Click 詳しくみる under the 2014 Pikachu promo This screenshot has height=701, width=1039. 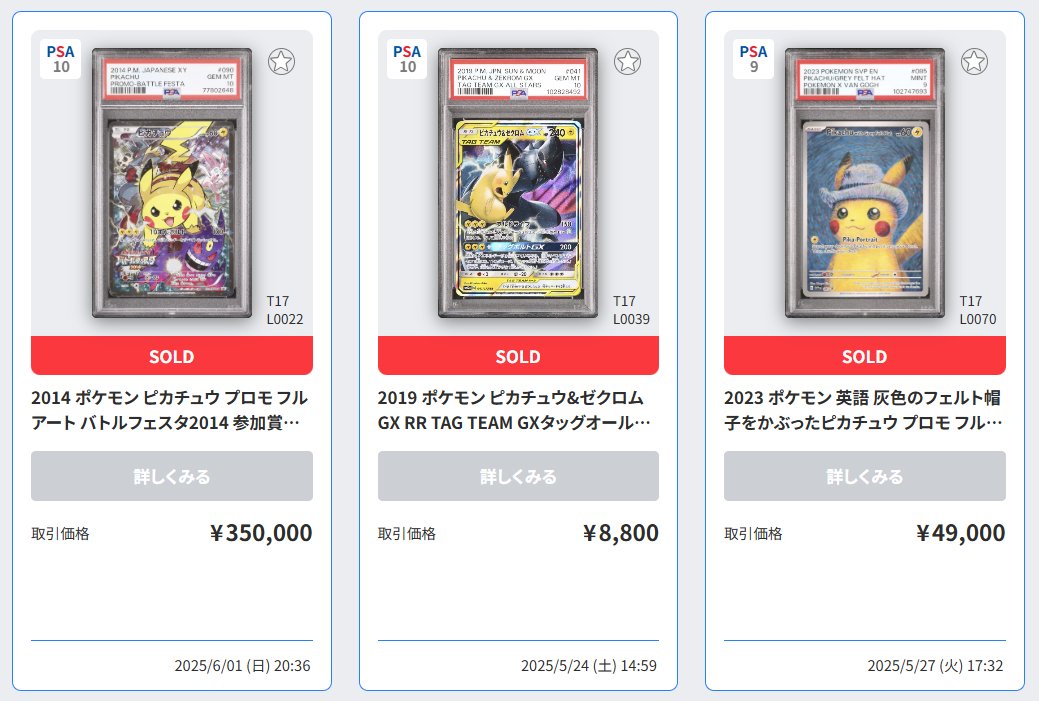tap(172, 476)
